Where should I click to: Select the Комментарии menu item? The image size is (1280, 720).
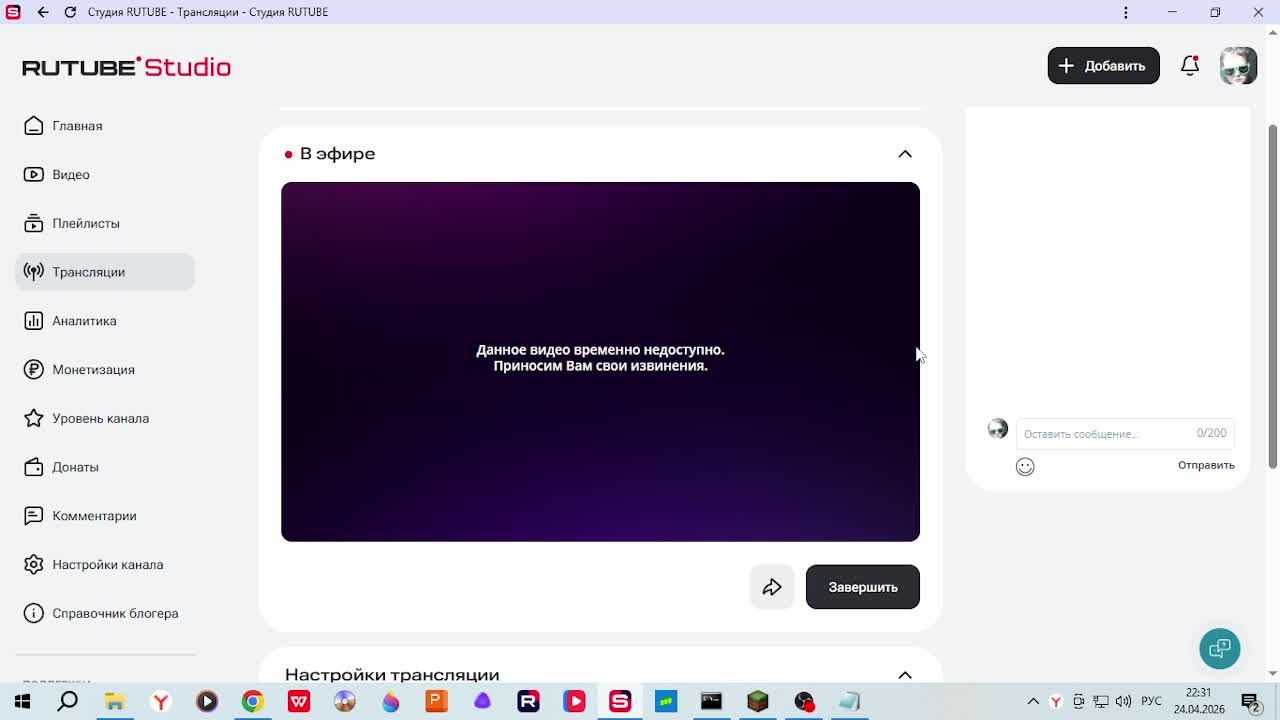tap(94, 516)
